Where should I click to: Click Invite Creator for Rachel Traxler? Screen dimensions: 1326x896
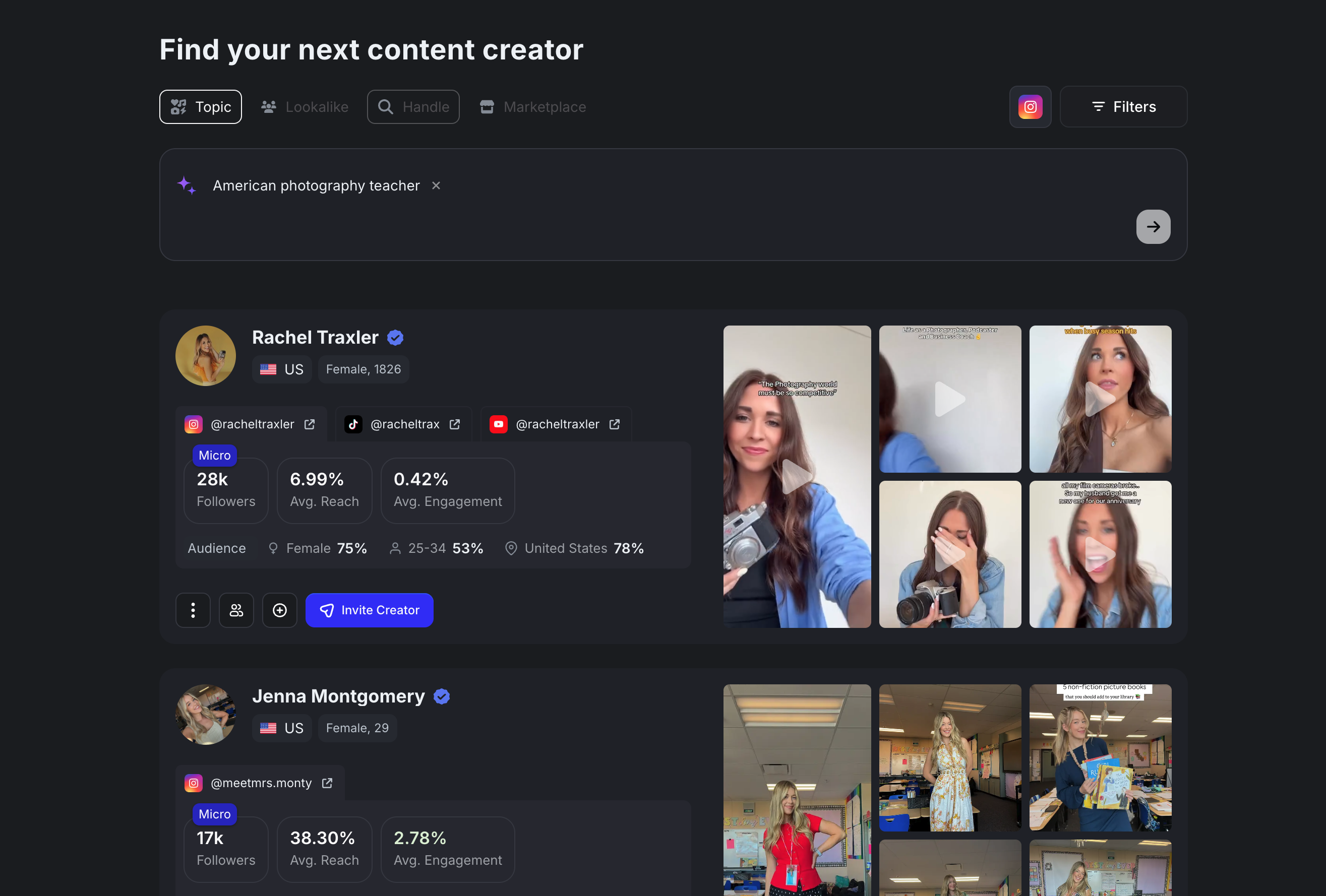coord(369,610)
